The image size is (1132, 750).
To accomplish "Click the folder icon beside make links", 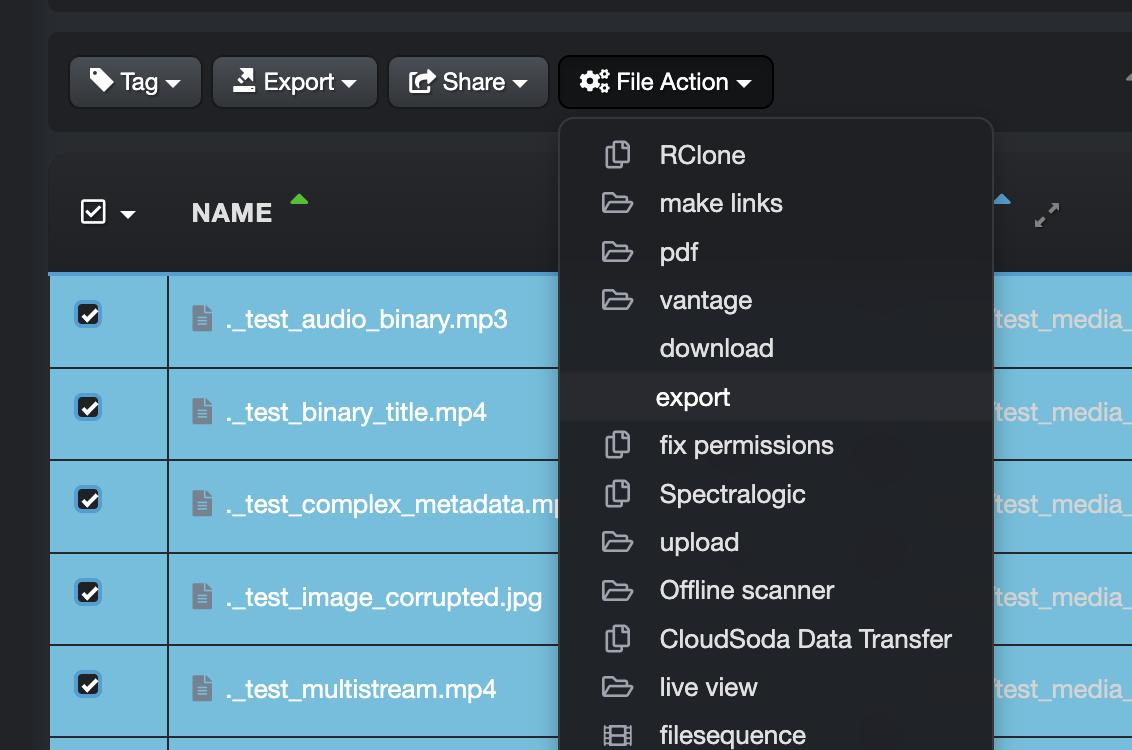I will click(x=617, y=204).
